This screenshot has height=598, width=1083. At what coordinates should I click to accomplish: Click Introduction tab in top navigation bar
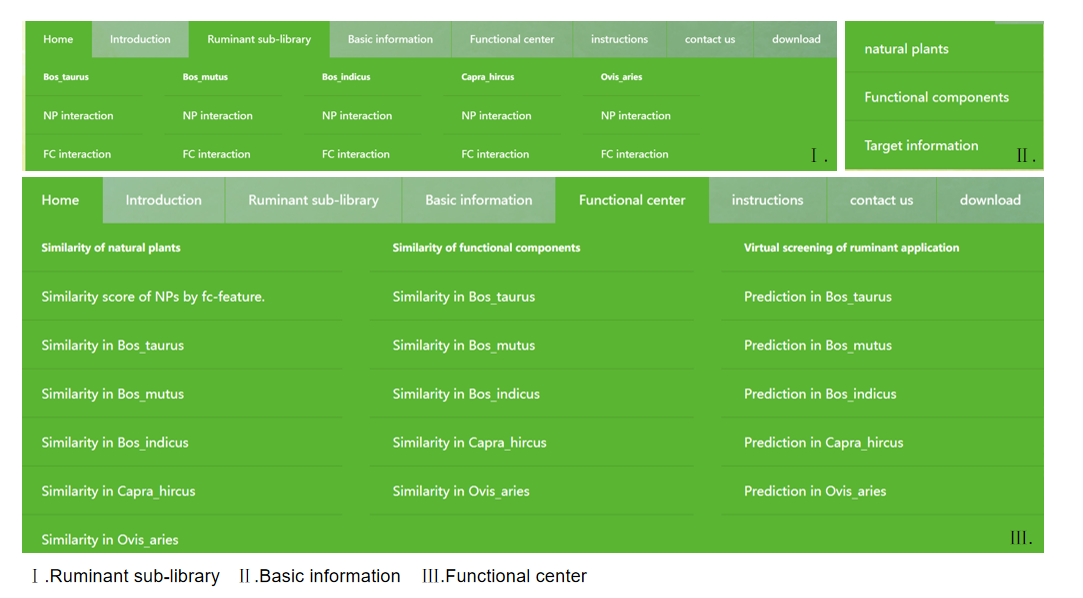[x=140, y=39]
